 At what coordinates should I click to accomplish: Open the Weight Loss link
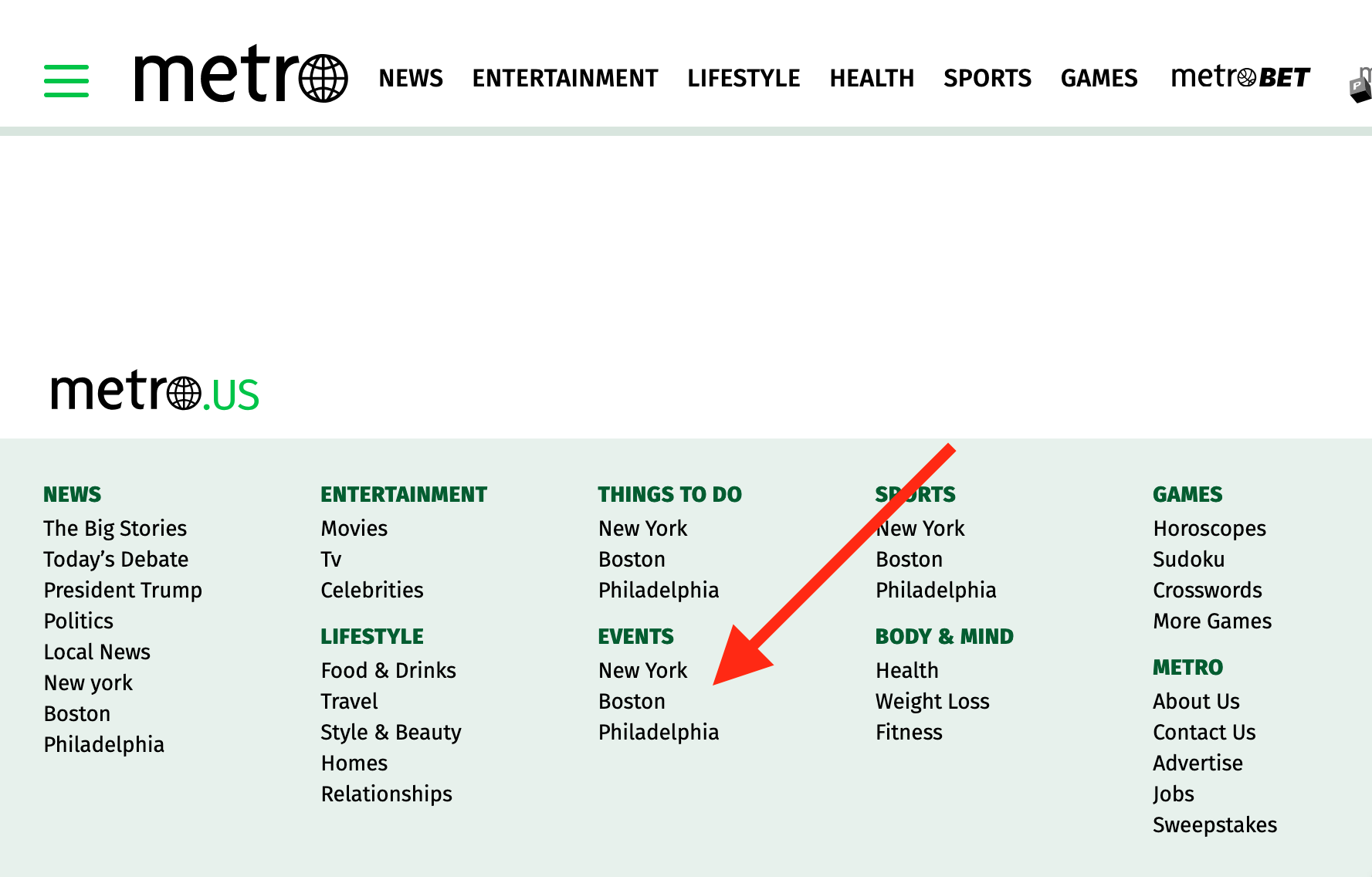point(933,702)
